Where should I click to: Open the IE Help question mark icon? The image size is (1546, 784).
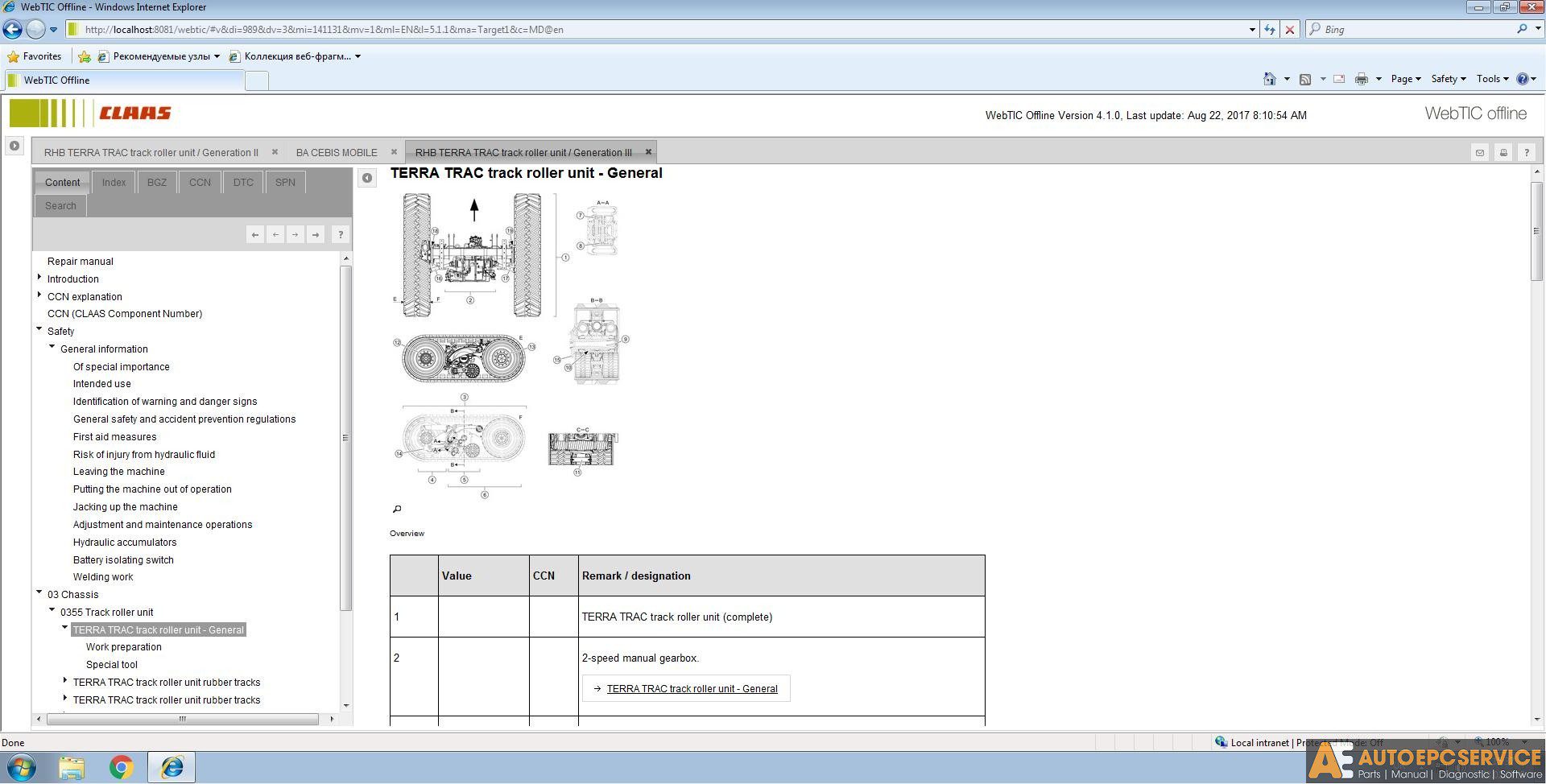point(1523,79)
